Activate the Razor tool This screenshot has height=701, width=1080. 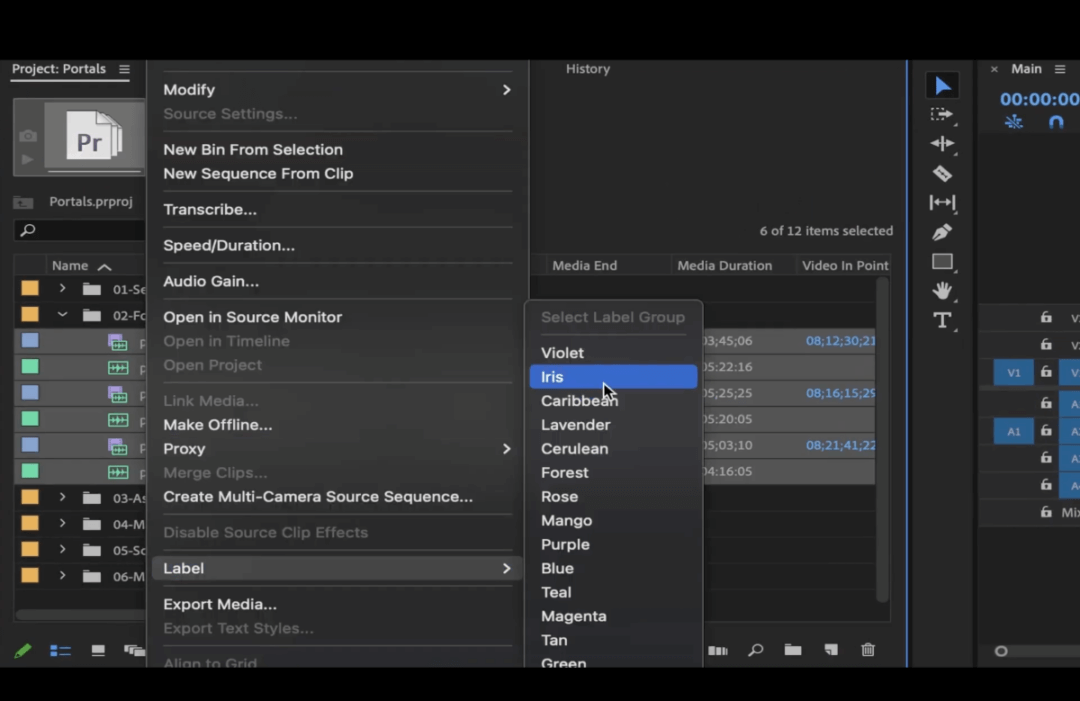(942, 172)
